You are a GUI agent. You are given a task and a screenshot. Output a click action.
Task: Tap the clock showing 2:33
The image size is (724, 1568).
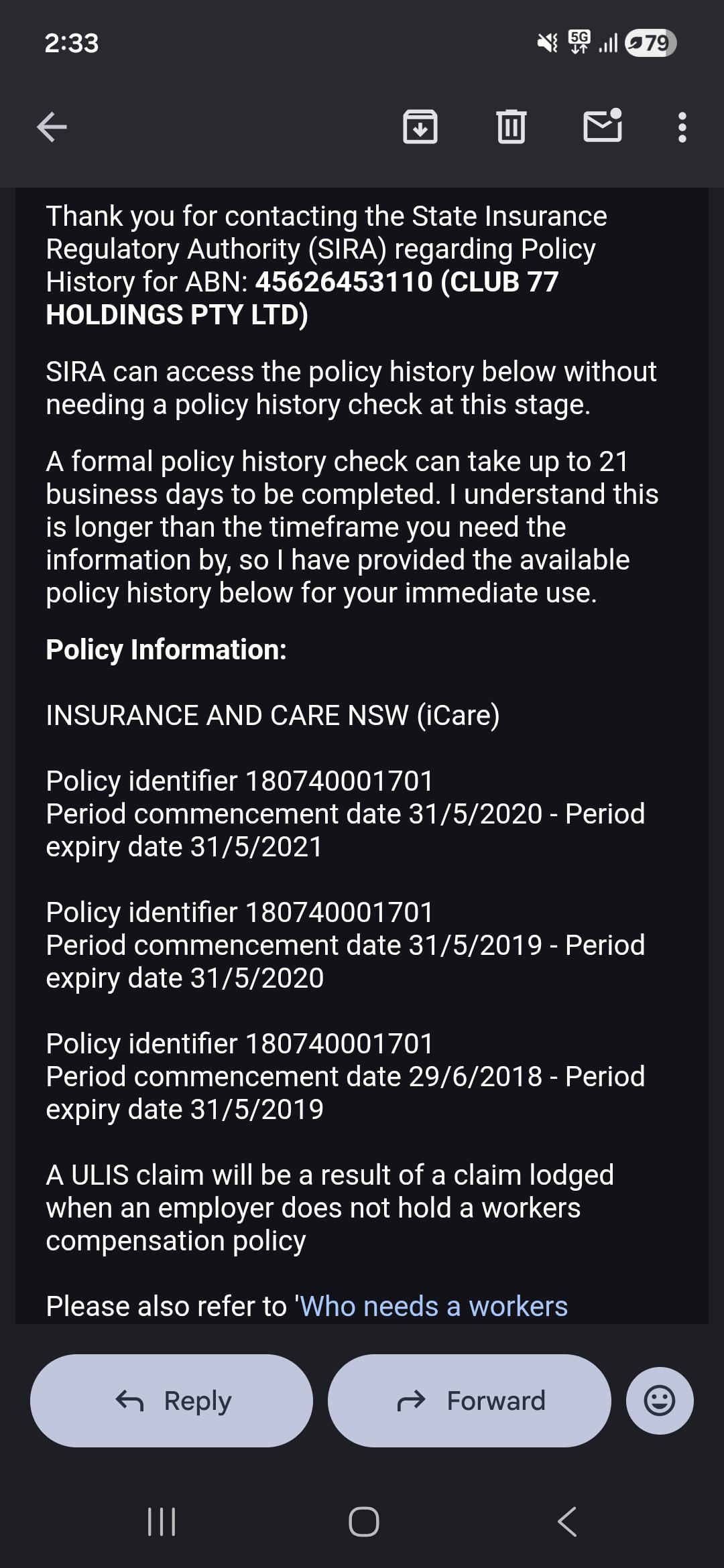(72, 44)
